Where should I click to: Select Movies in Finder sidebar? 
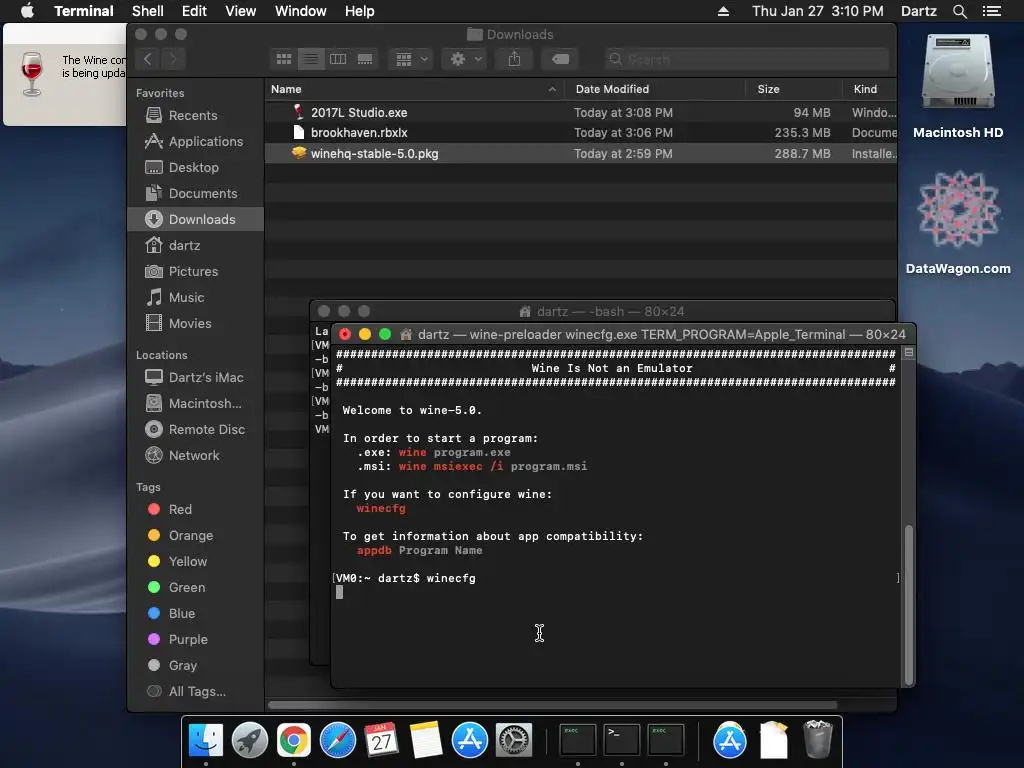196,324
